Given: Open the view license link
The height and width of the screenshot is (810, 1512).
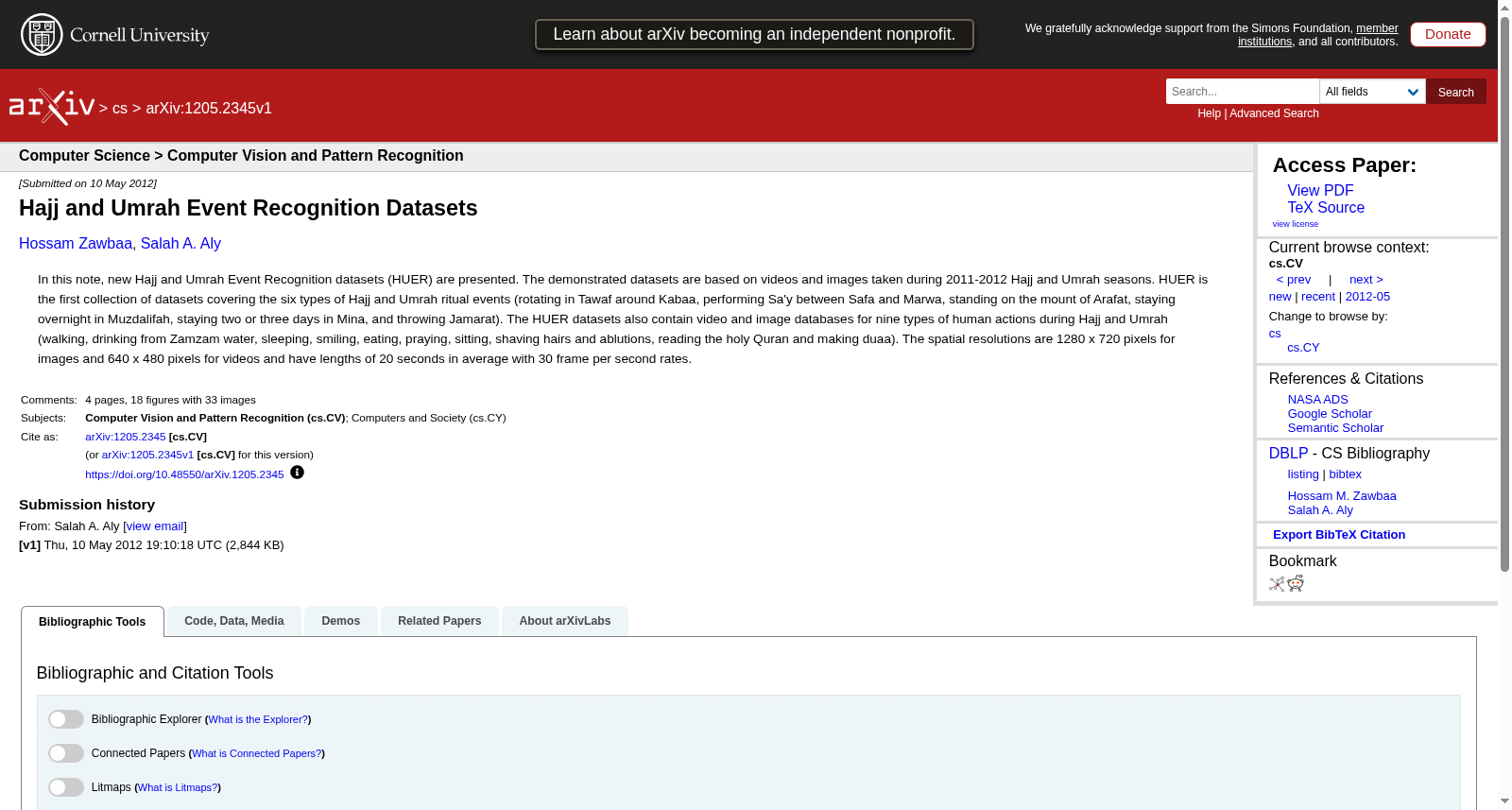Looking at the screenshot, I should pos(1296,224).
